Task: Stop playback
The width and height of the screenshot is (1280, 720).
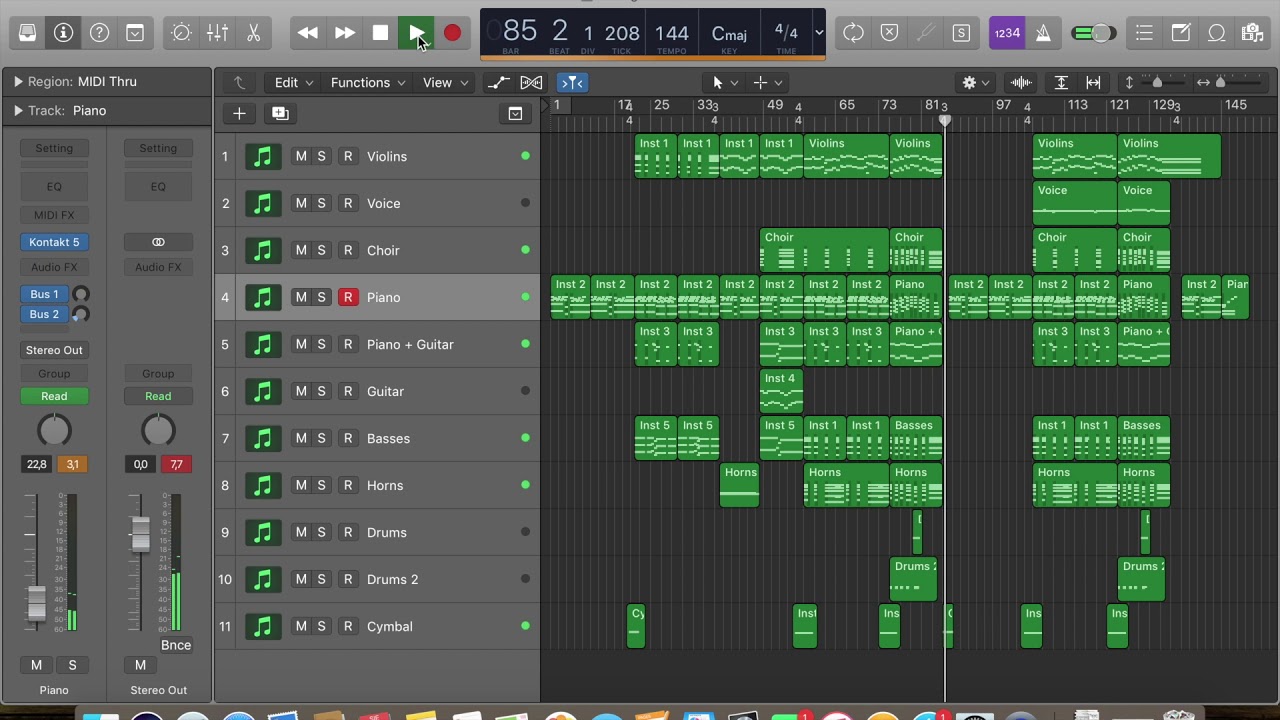Action: [380, 33]
